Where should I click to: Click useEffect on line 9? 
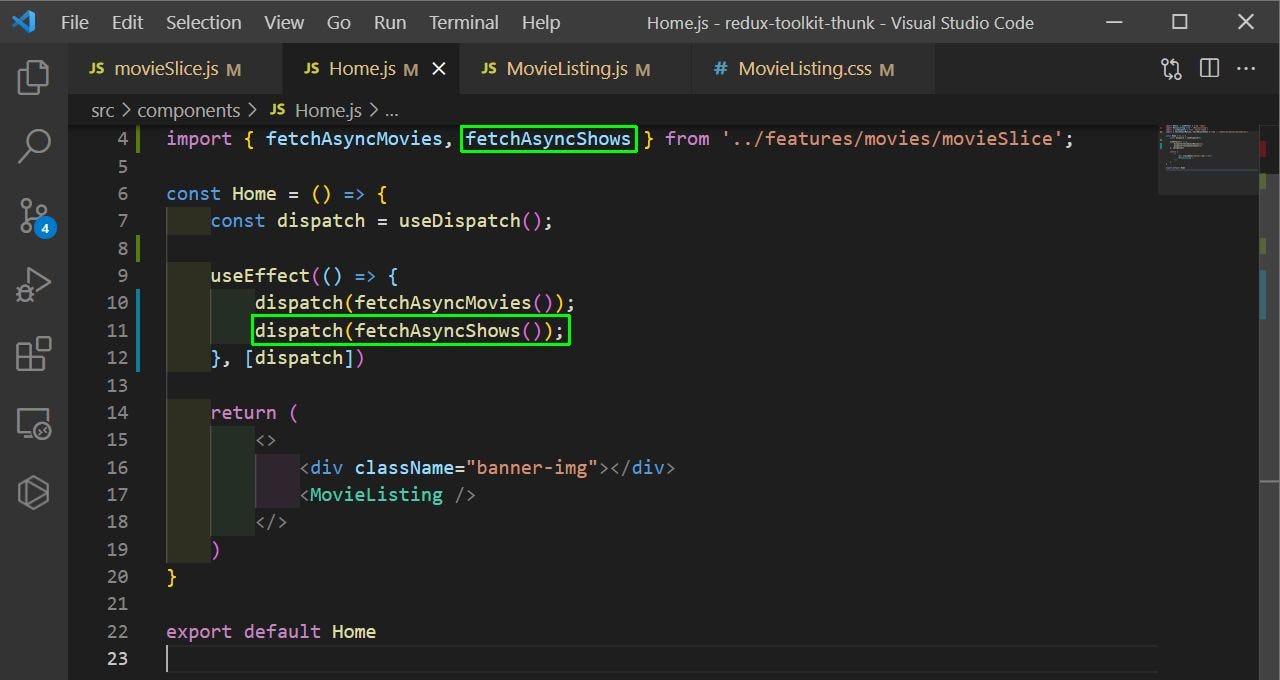(260, 276)
